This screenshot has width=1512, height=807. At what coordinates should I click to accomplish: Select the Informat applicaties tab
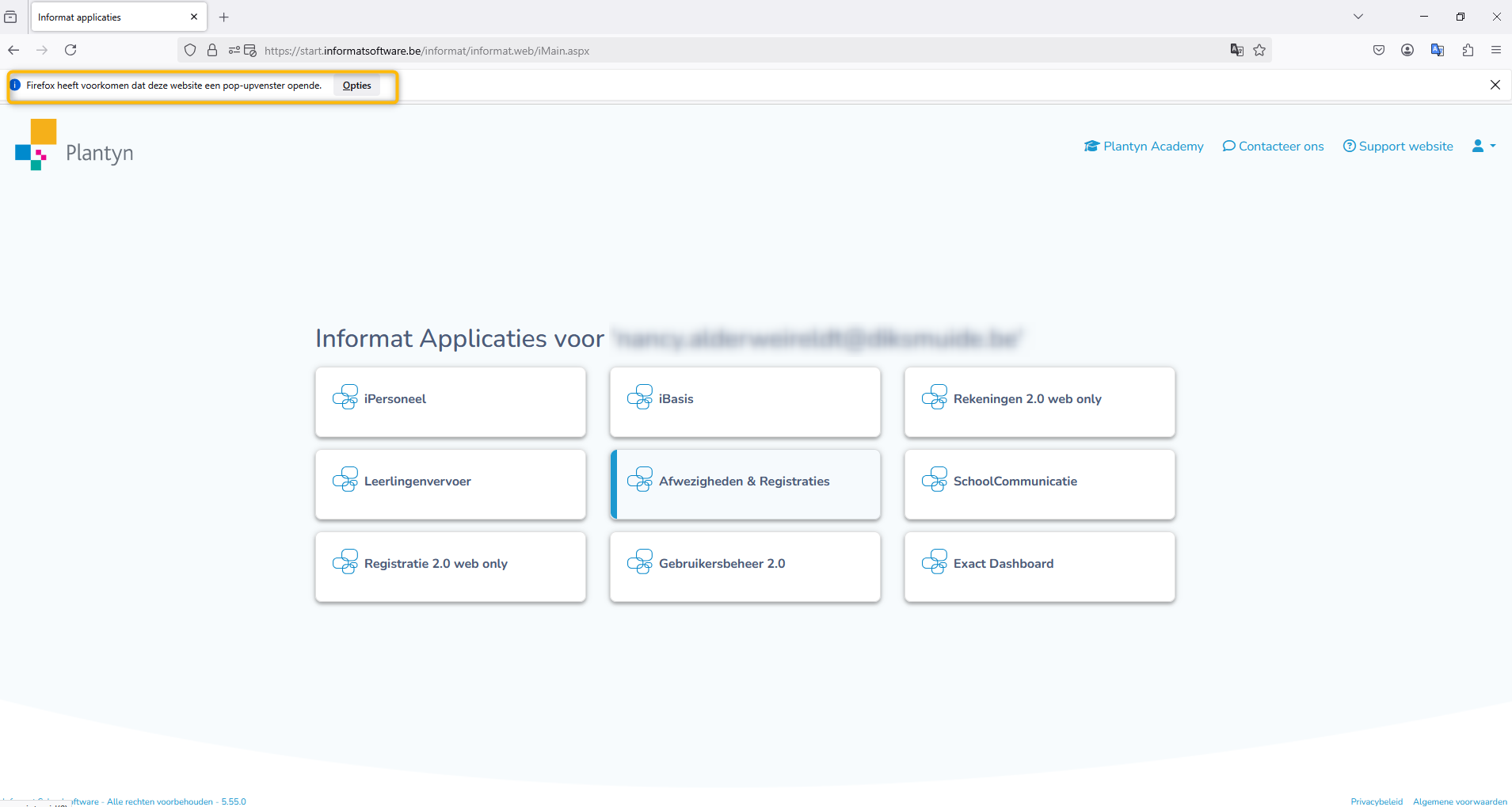click(x=119, y=17)
